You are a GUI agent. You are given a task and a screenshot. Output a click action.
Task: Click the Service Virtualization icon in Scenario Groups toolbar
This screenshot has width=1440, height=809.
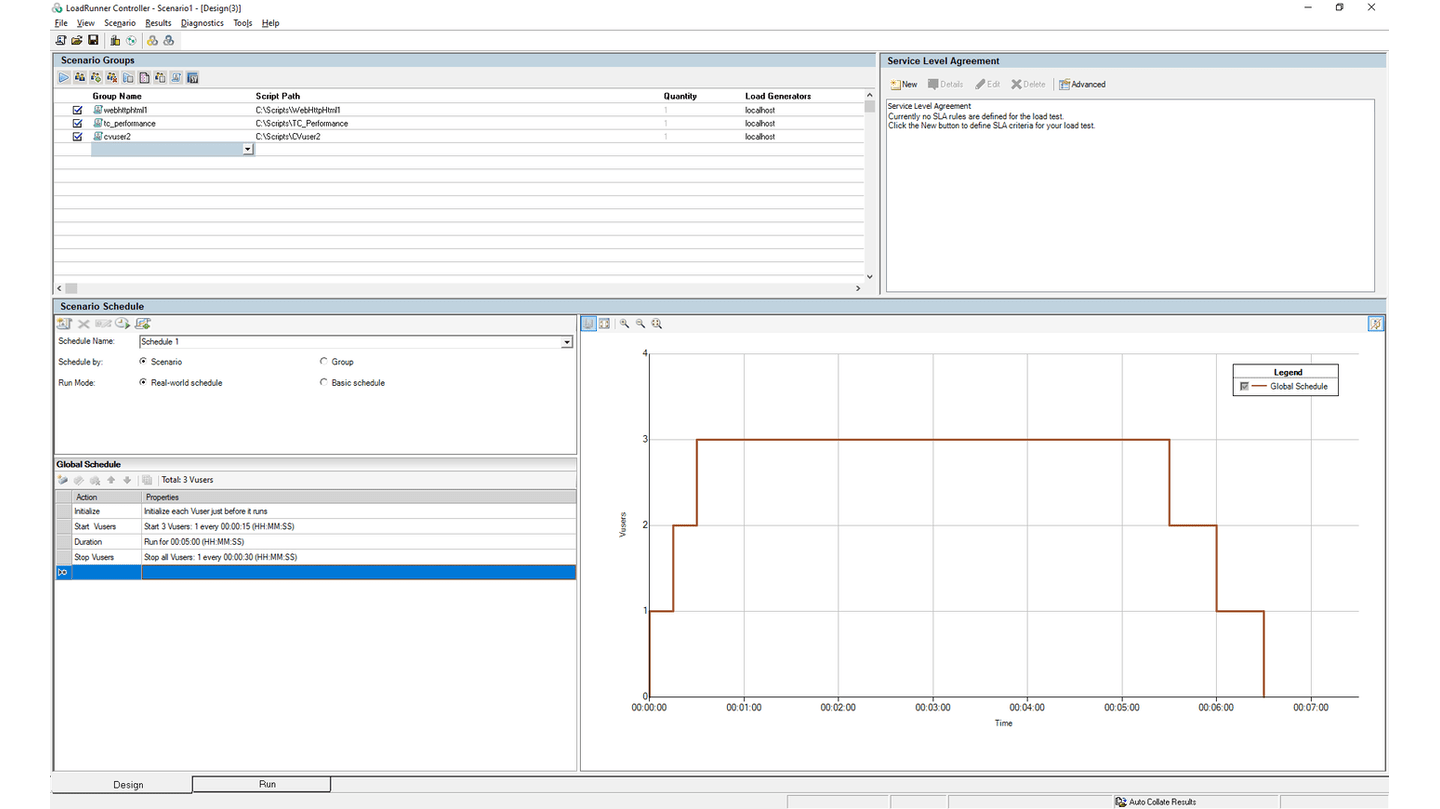coord(192,77)
